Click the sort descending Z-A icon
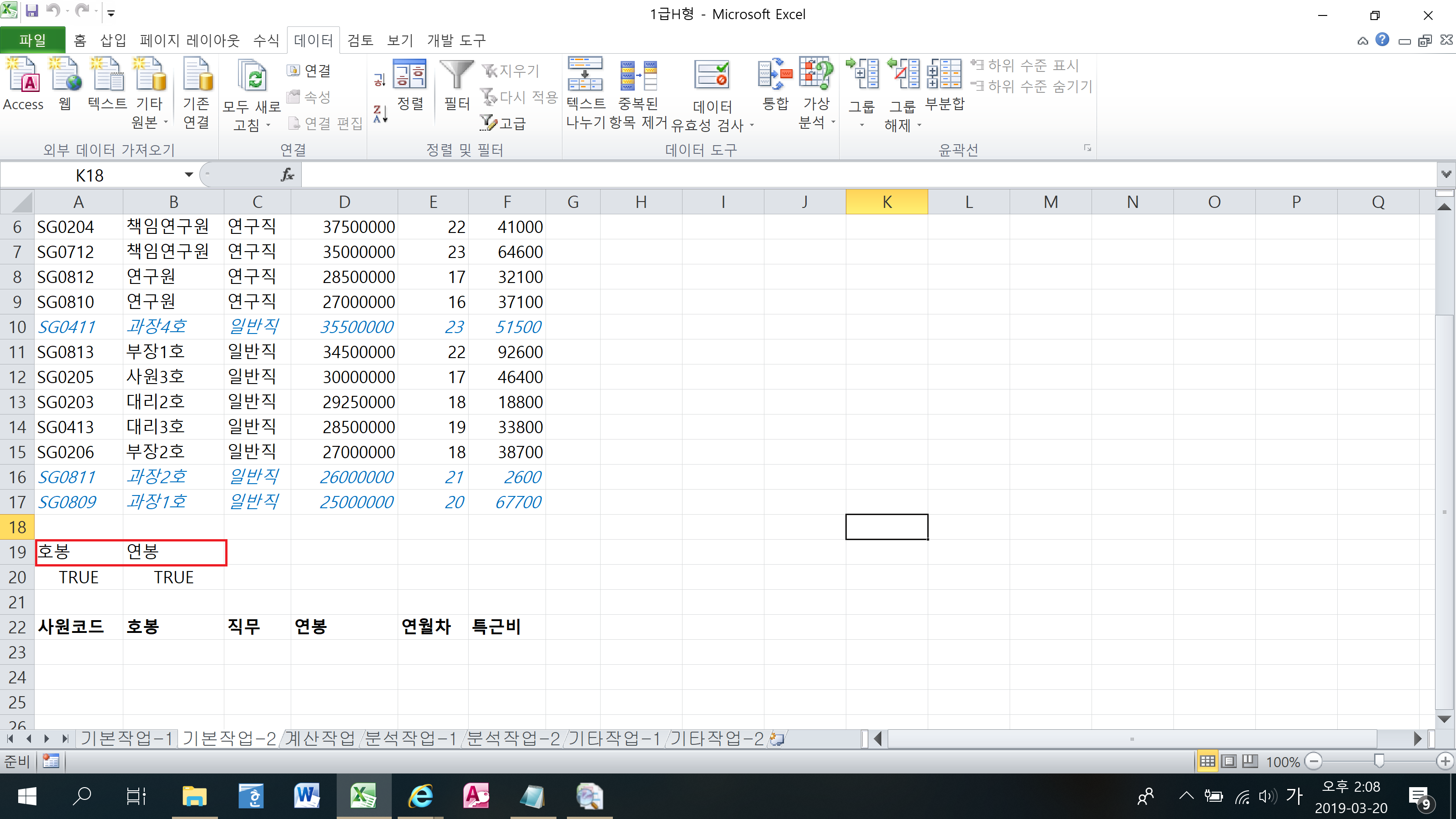Viewport: 1456px width, 819px height. 380,114
